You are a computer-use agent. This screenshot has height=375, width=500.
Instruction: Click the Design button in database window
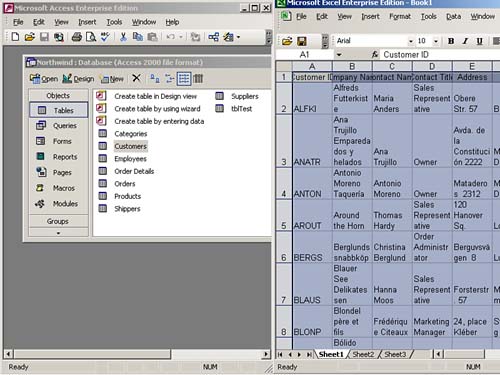(78, 79)
